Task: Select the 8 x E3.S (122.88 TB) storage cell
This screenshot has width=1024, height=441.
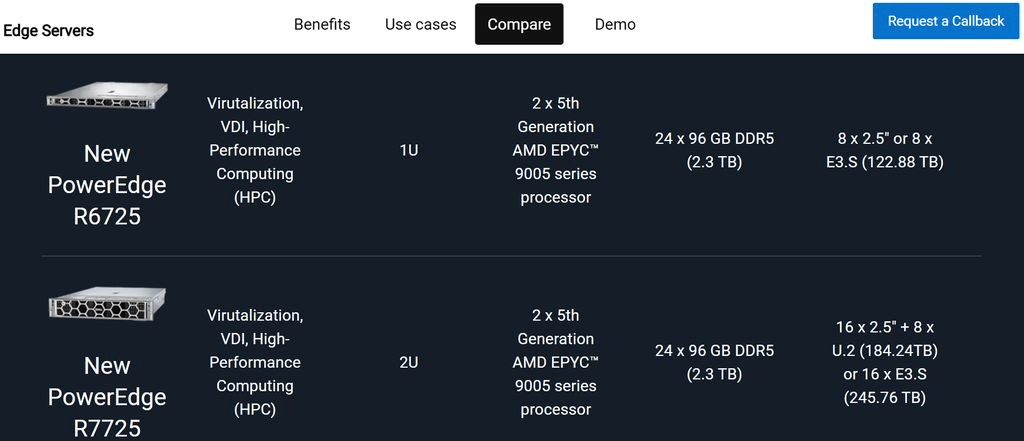Action: pyautogui.click(x=885, y=150)
